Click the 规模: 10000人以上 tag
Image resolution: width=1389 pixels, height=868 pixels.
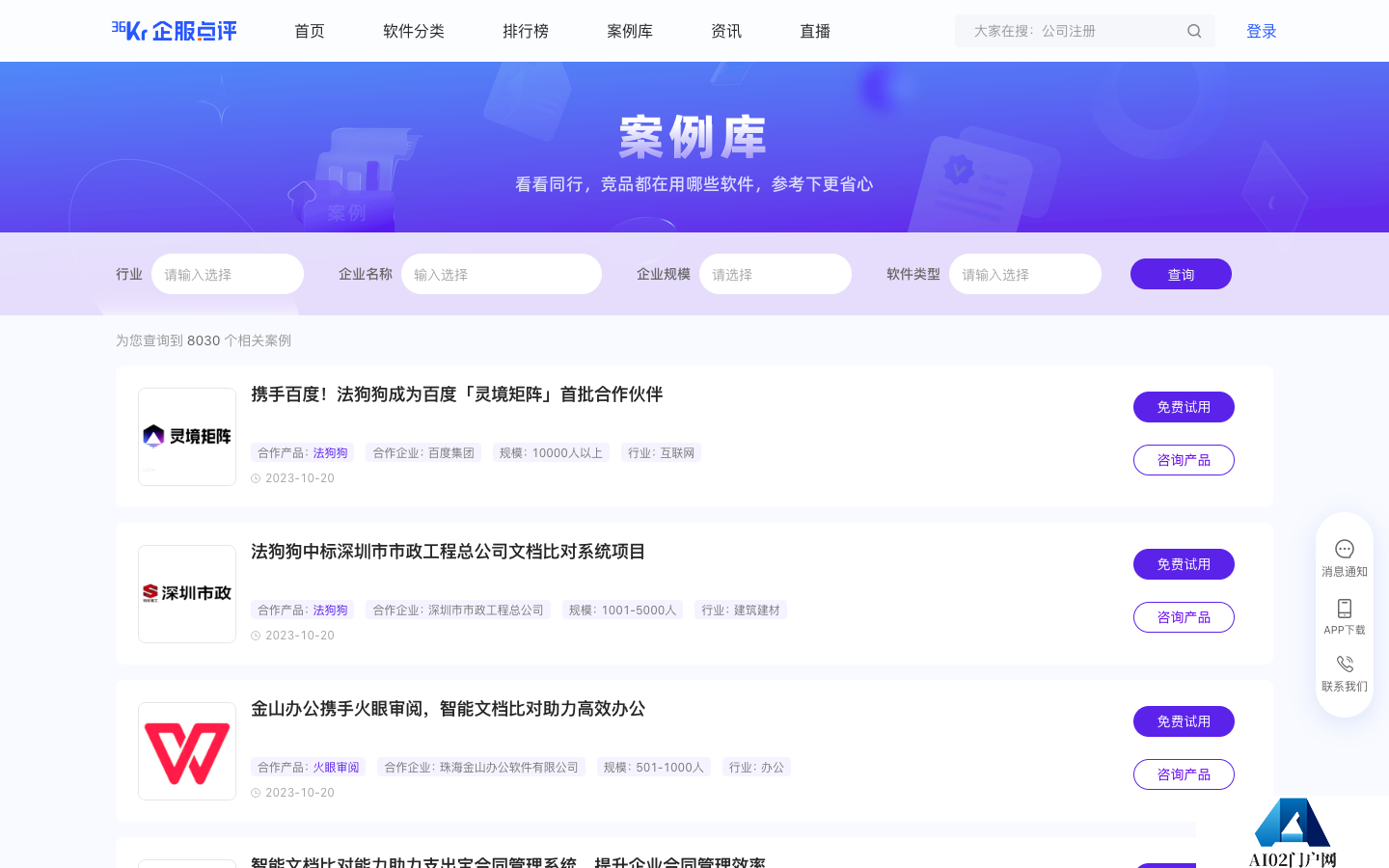tap(551, 453)
